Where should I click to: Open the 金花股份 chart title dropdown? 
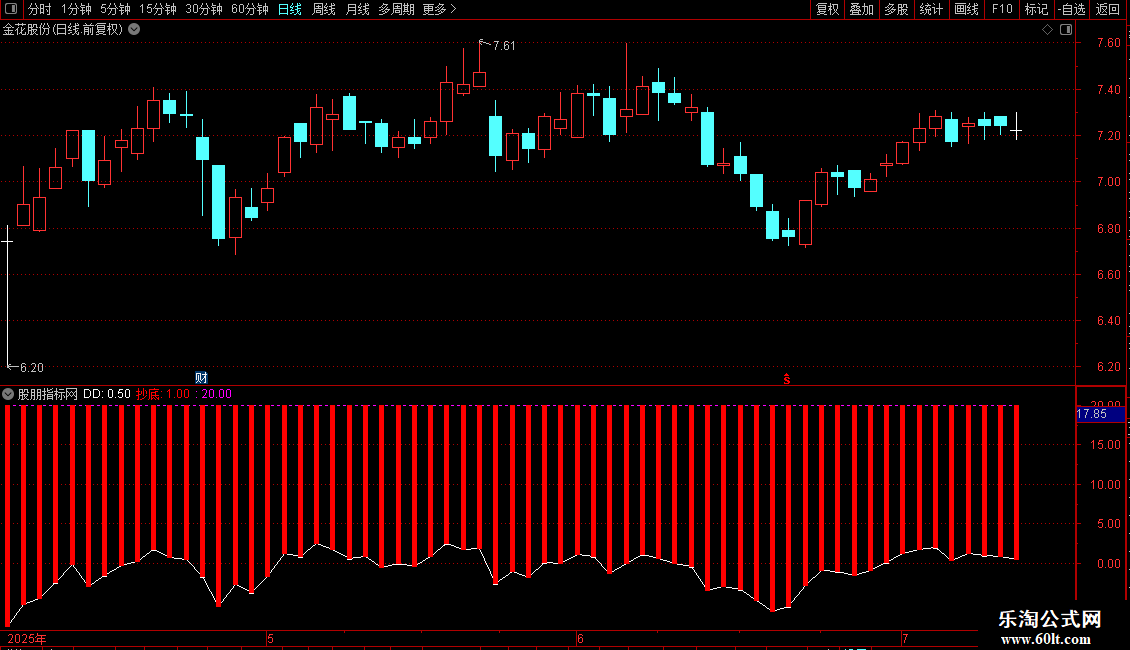[134, 30]
